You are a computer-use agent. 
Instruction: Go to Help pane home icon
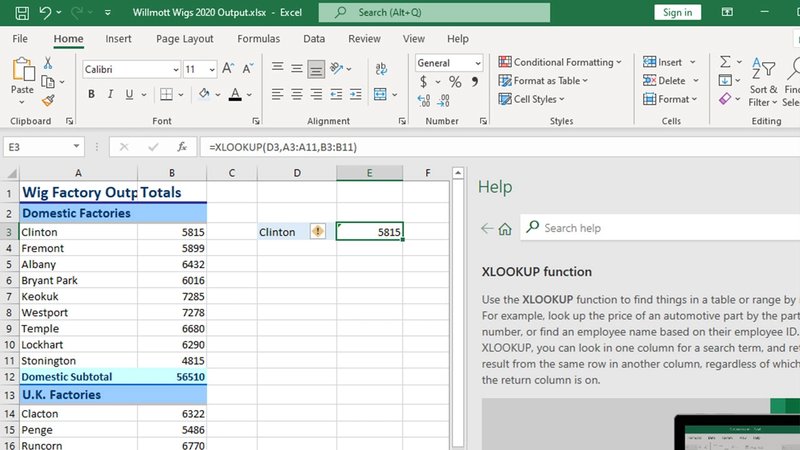506,228
